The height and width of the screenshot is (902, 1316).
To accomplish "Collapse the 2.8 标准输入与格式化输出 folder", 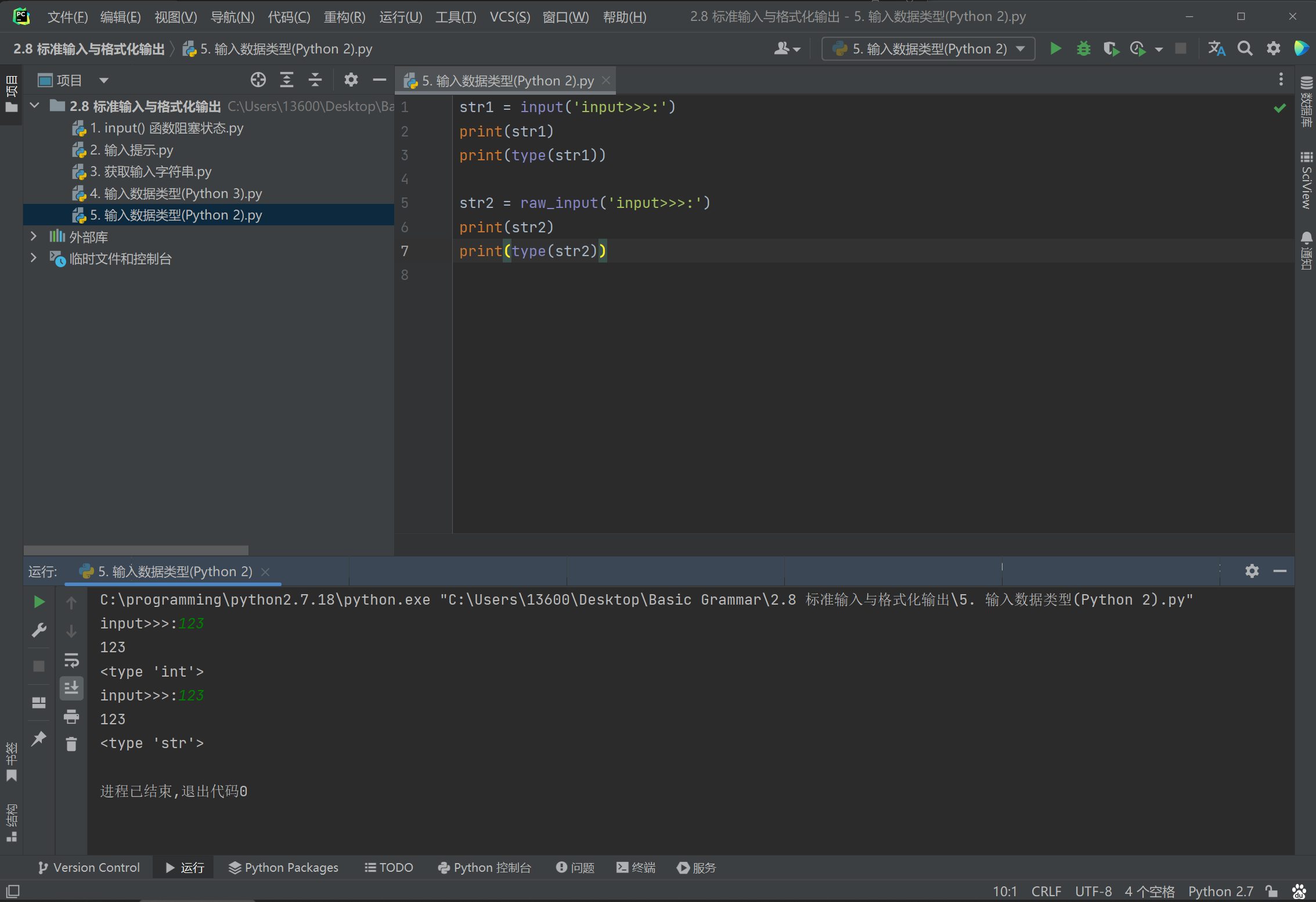I will click(x=34, y=106).
